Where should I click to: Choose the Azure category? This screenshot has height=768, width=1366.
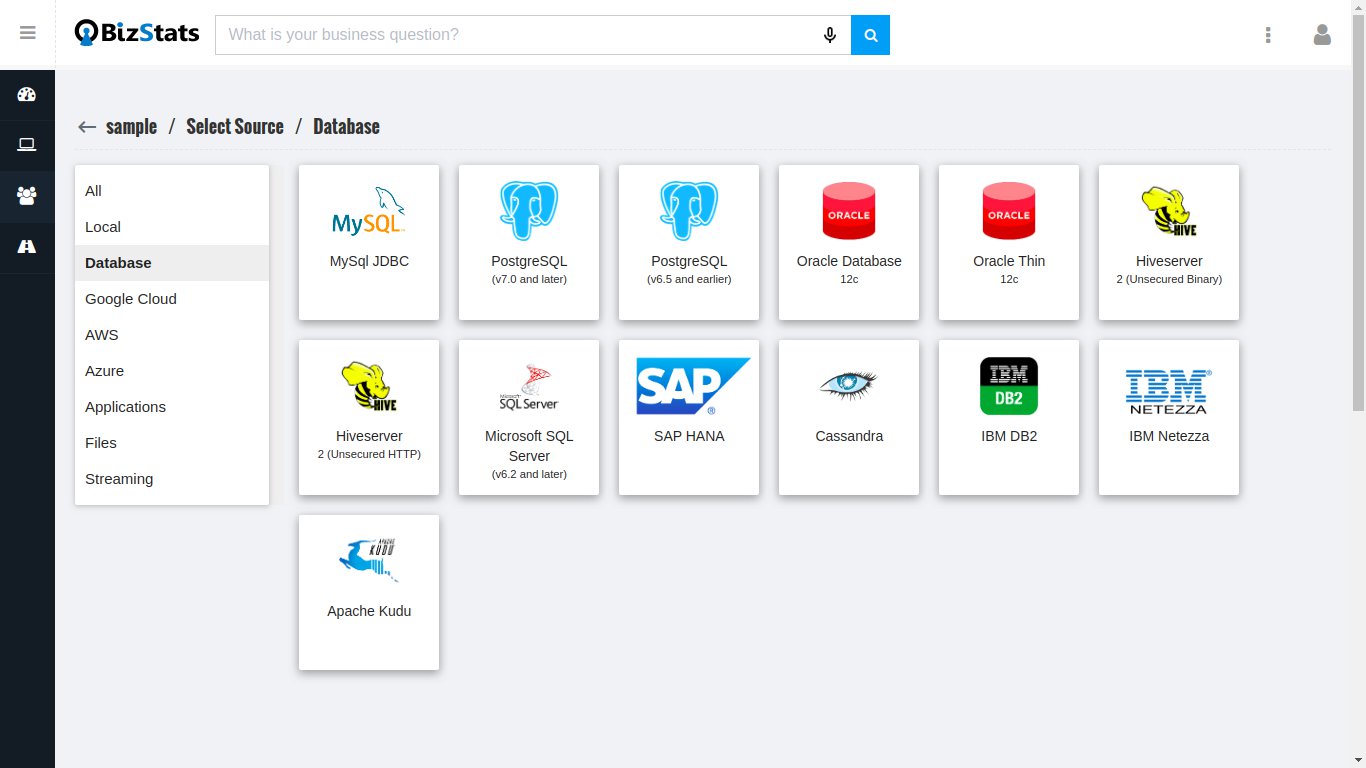(172, 371)
